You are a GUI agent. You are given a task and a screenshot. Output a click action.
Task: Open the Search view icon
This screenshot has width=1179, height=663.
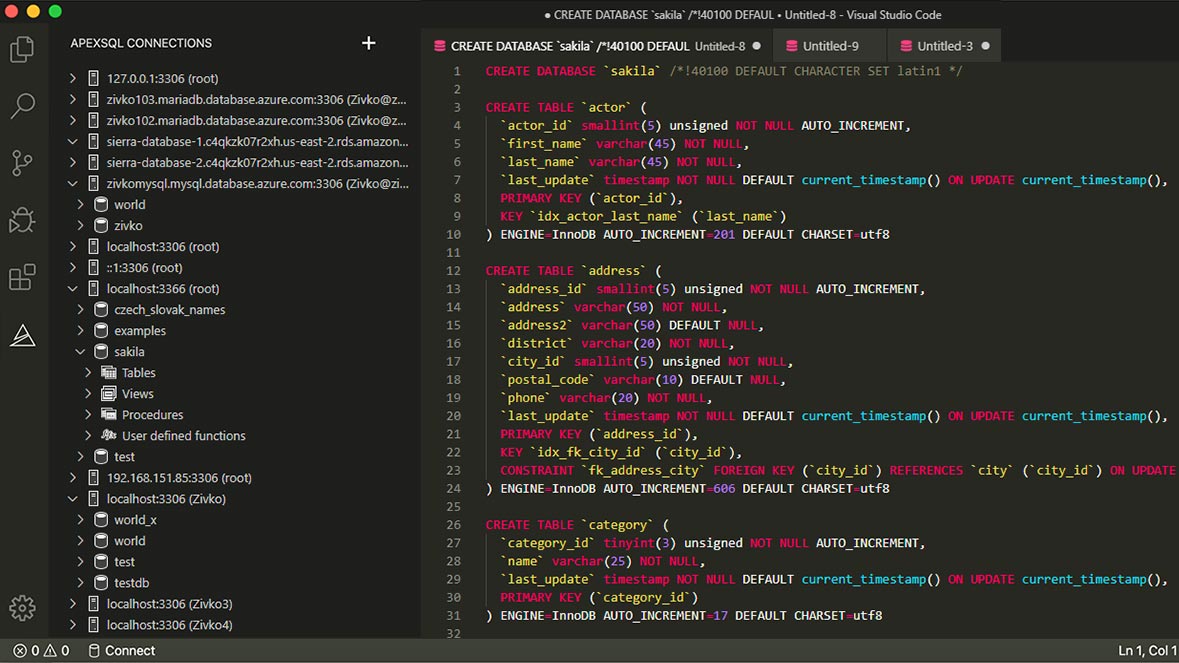[22, 106]
